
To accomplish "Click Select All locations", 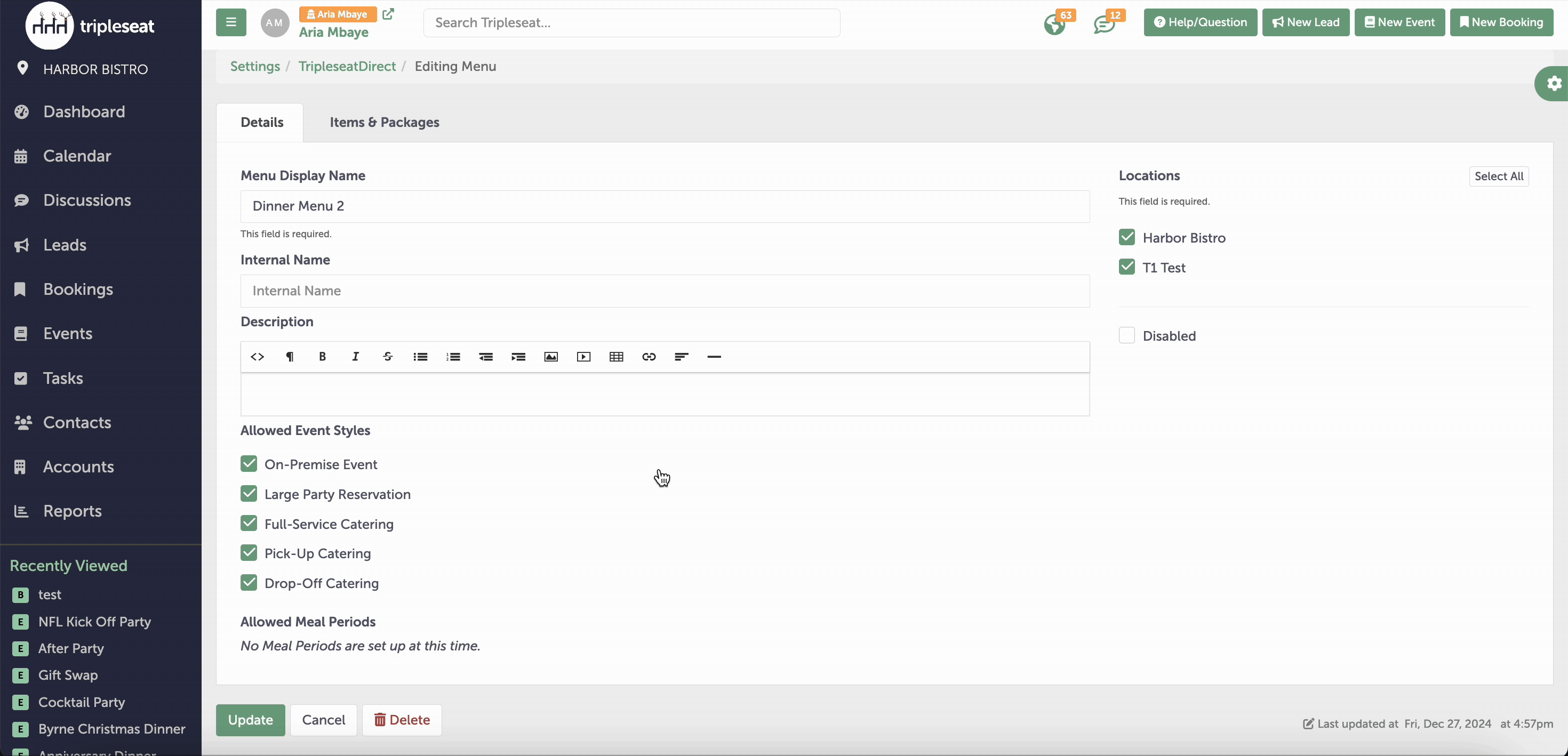I will (1499, 176).
